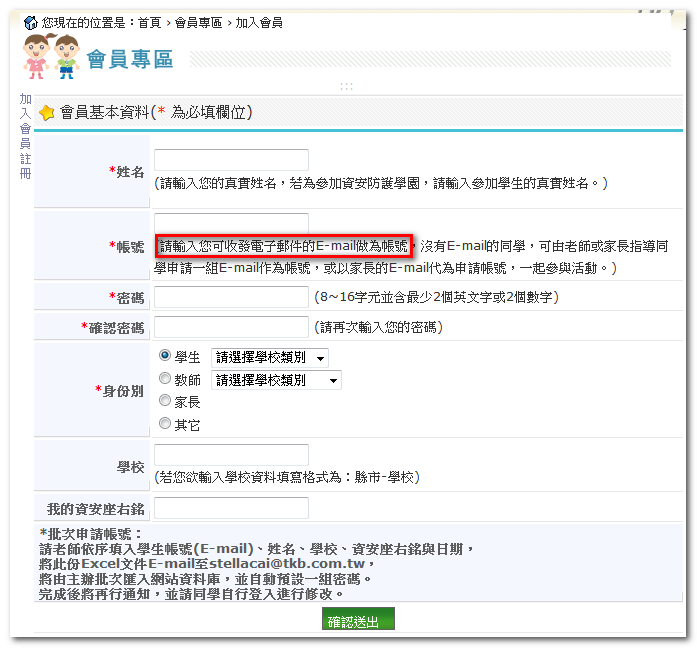The width and height of the screenshot is (697, 648).
Task: Expand the school type dropdown for 學生
Action: click(x=269, y=358)
